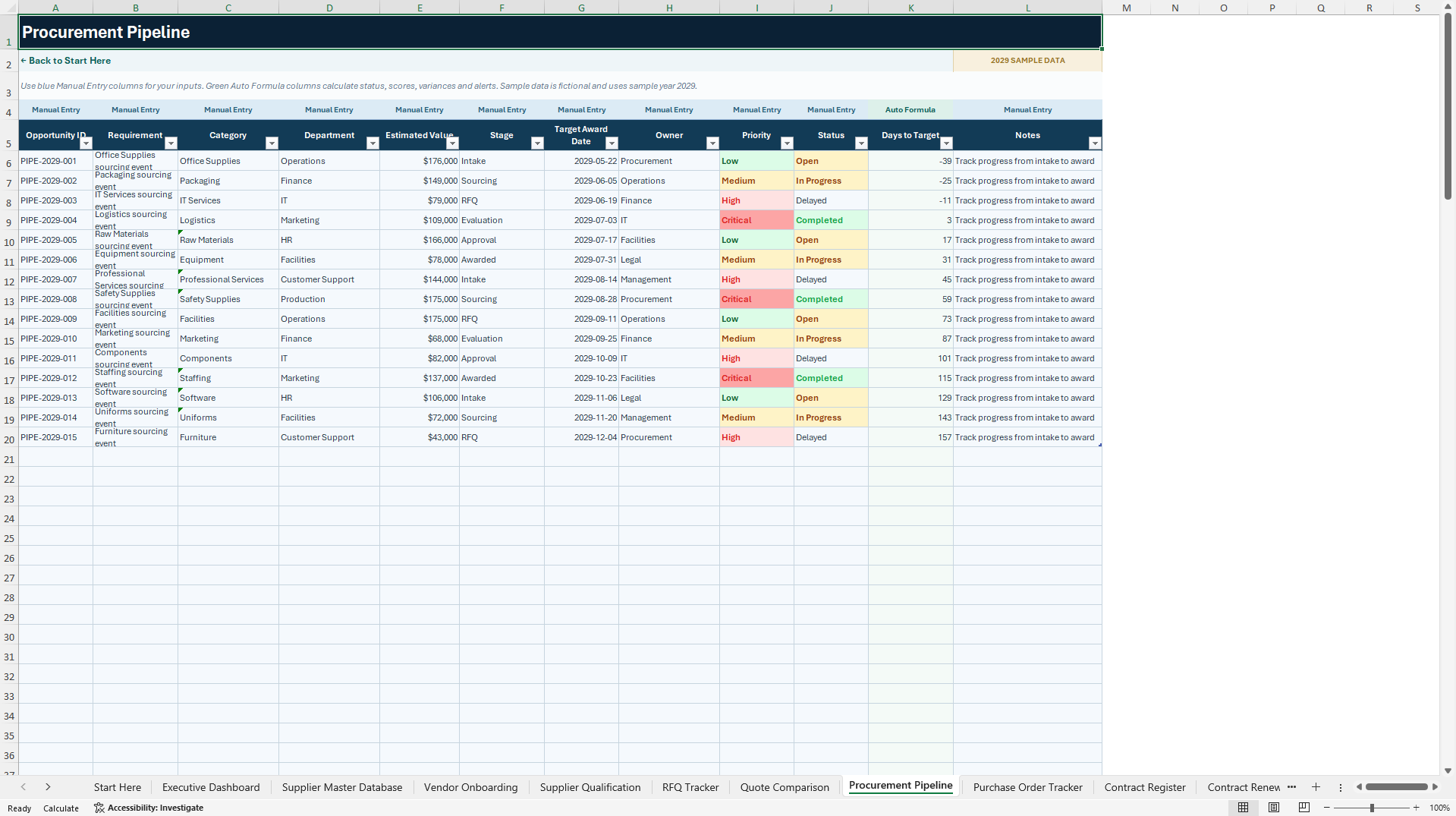
Task: Click vertical scrollbar up arrow
Action: 1448,6
